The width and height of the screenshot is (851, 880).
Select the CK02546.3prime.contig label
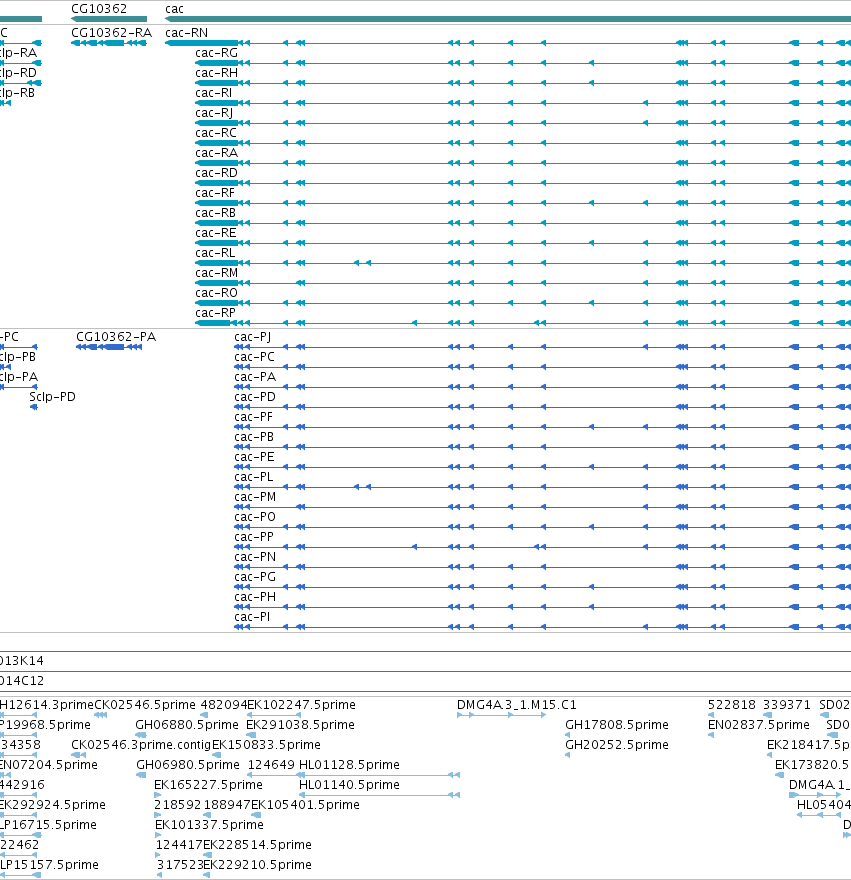click(141, 745)
